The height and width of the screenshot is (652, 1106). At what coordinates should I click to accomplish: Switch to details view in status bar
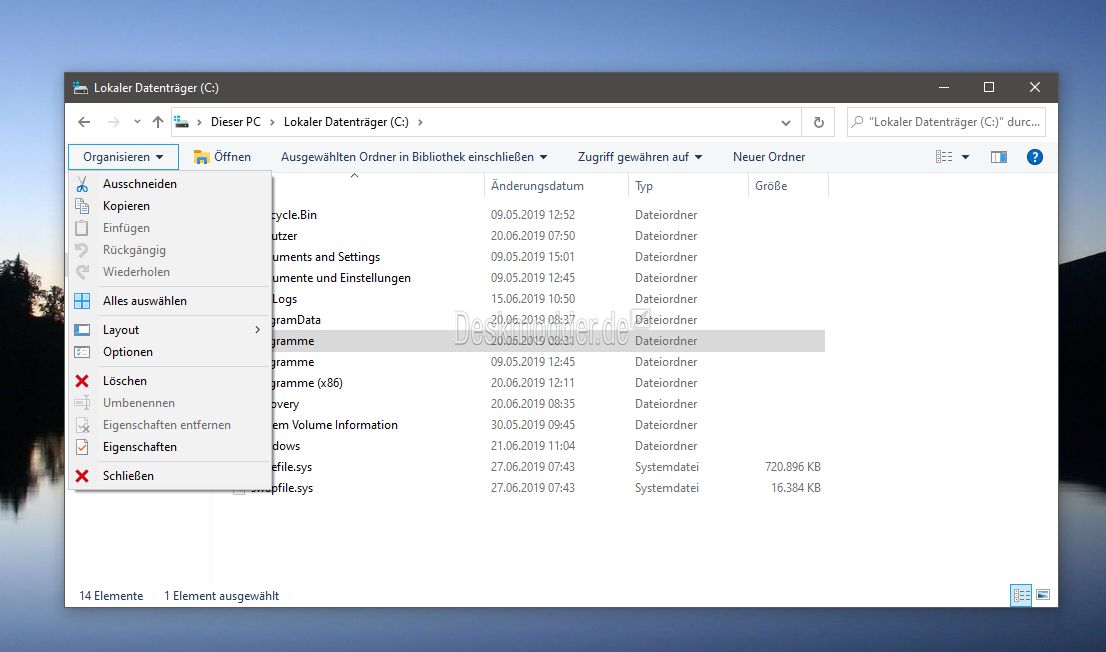(x=1021, y=595)
